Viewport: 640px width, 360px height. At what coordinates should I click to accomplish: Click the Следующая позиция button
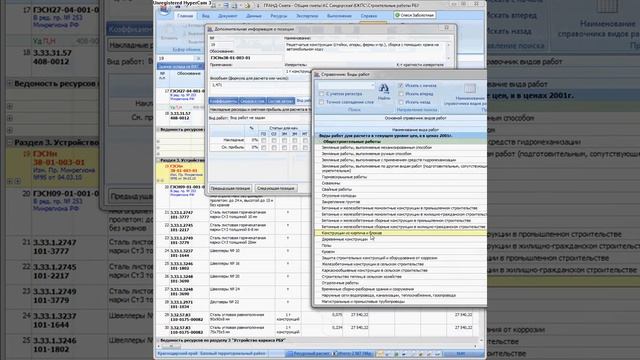pyautogui.click(x=276, y=188)
